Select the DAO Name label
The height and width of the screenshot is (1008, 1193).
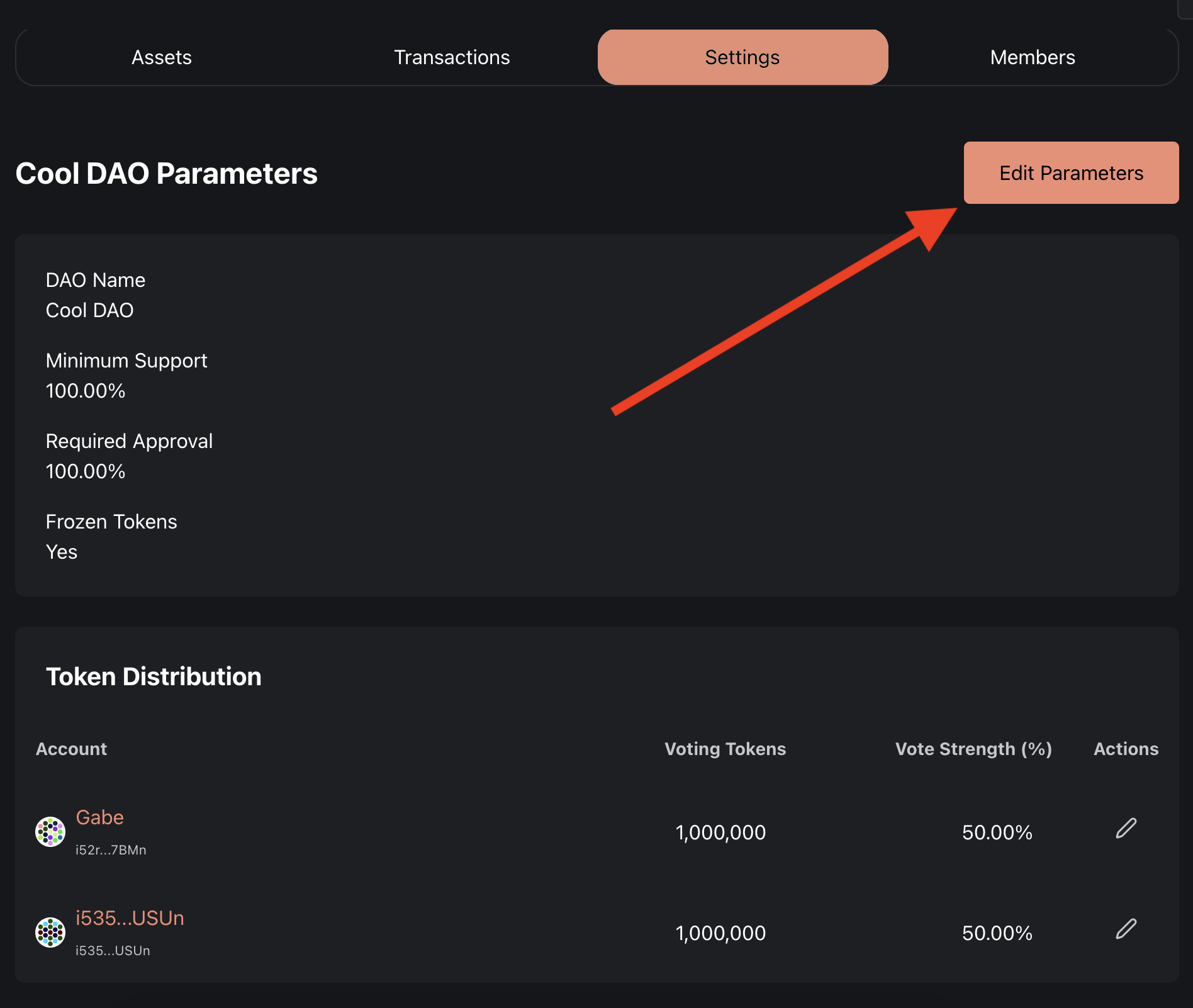click(96, 280)
